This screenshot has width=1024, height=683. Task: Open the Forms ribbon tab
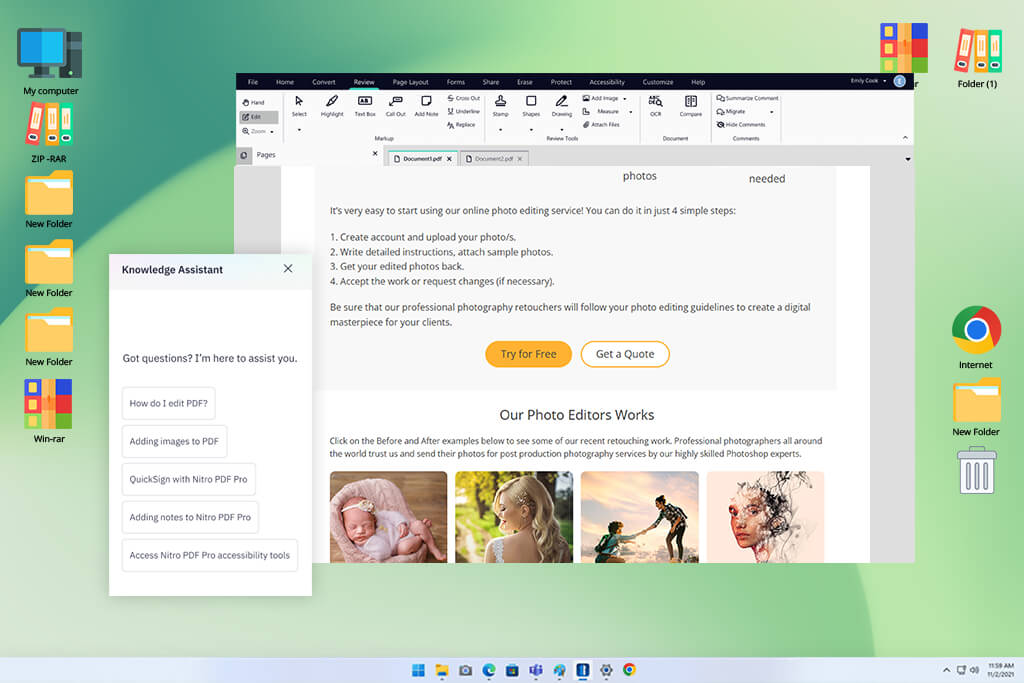(x=456, y=82)
